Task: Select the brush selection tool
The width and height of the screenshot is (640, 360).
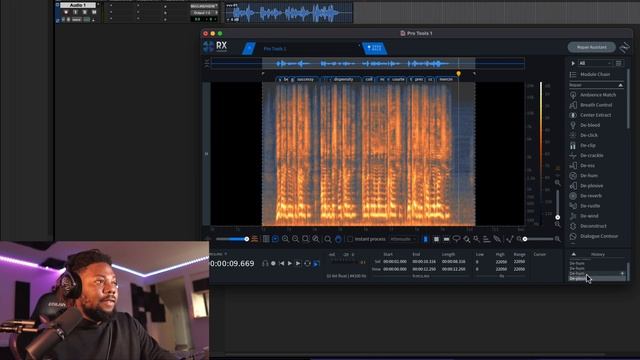Action: pyautogui.click(x=466, y=239)
